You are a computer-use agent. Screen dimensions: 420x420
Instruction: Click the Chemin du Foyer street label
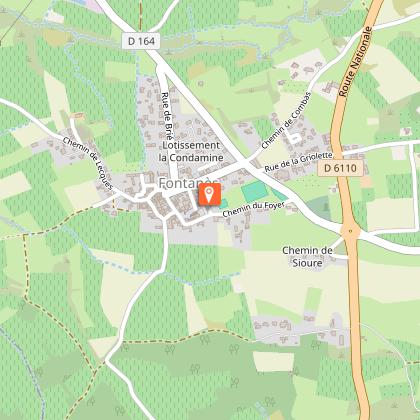point(254,209)
